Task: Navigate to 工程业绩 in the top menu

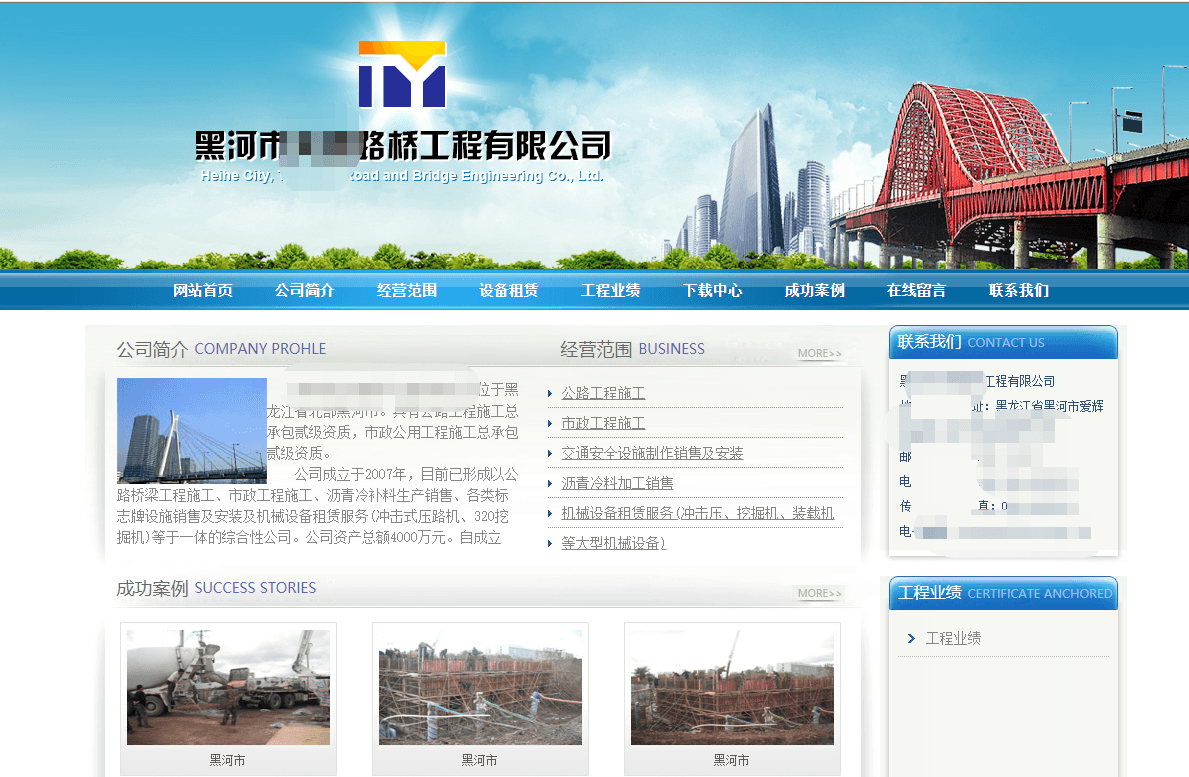Action: tap(611, 291)
